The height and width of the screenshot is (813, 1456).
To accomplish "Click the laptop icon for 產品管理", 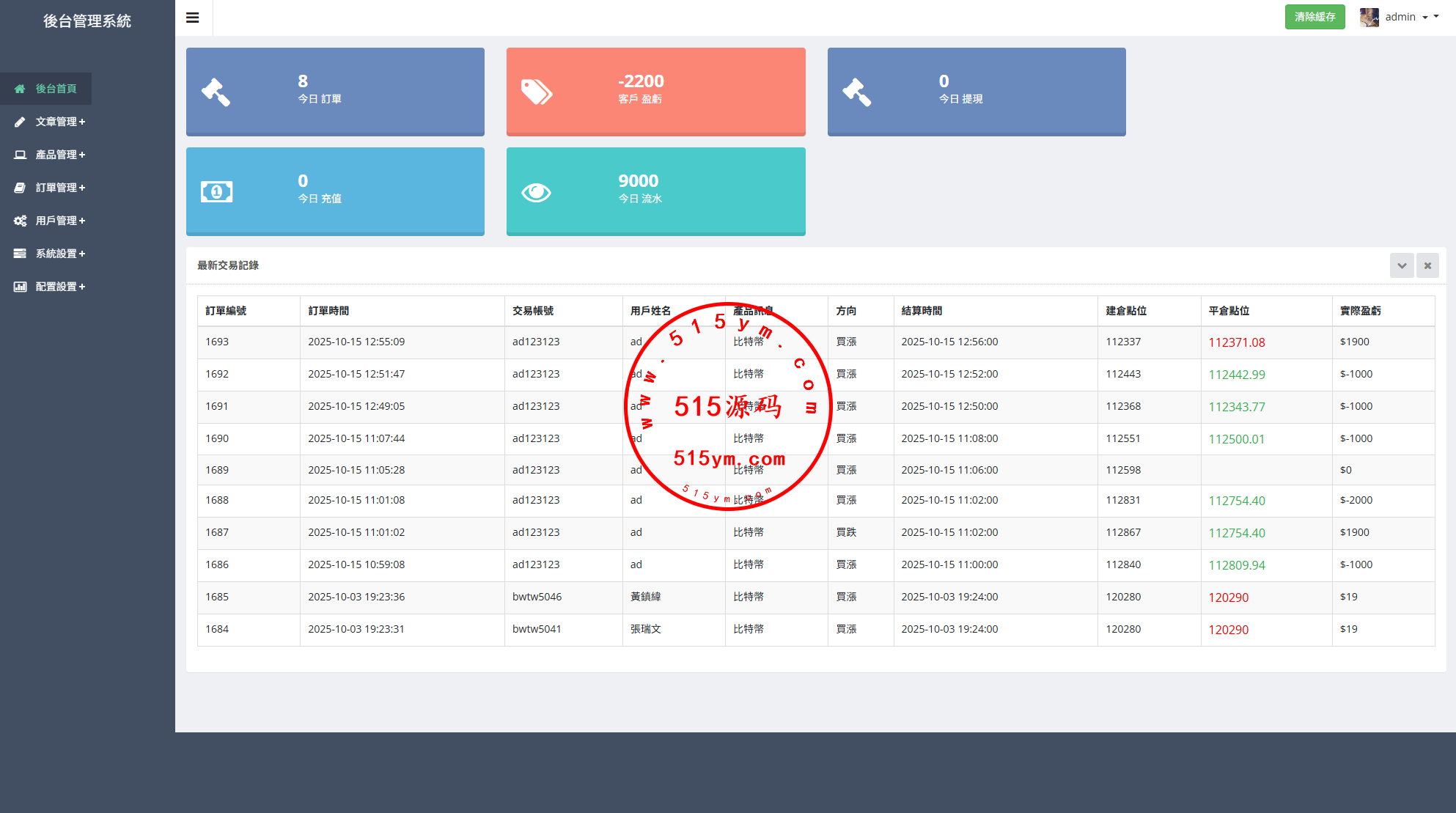I will [x=20, y=155].
